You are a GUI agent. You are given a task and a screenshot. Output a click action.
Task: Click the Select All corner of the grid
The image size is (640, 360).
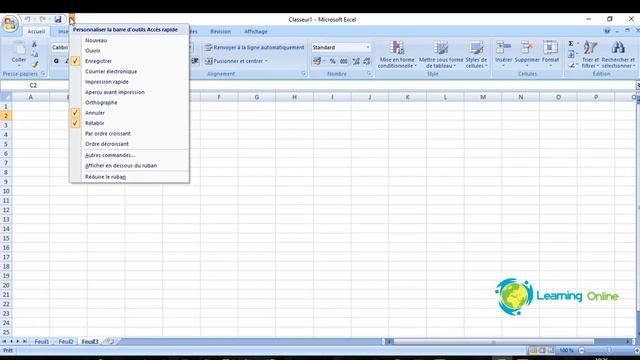pyautogui.click(x=6, y=97)
